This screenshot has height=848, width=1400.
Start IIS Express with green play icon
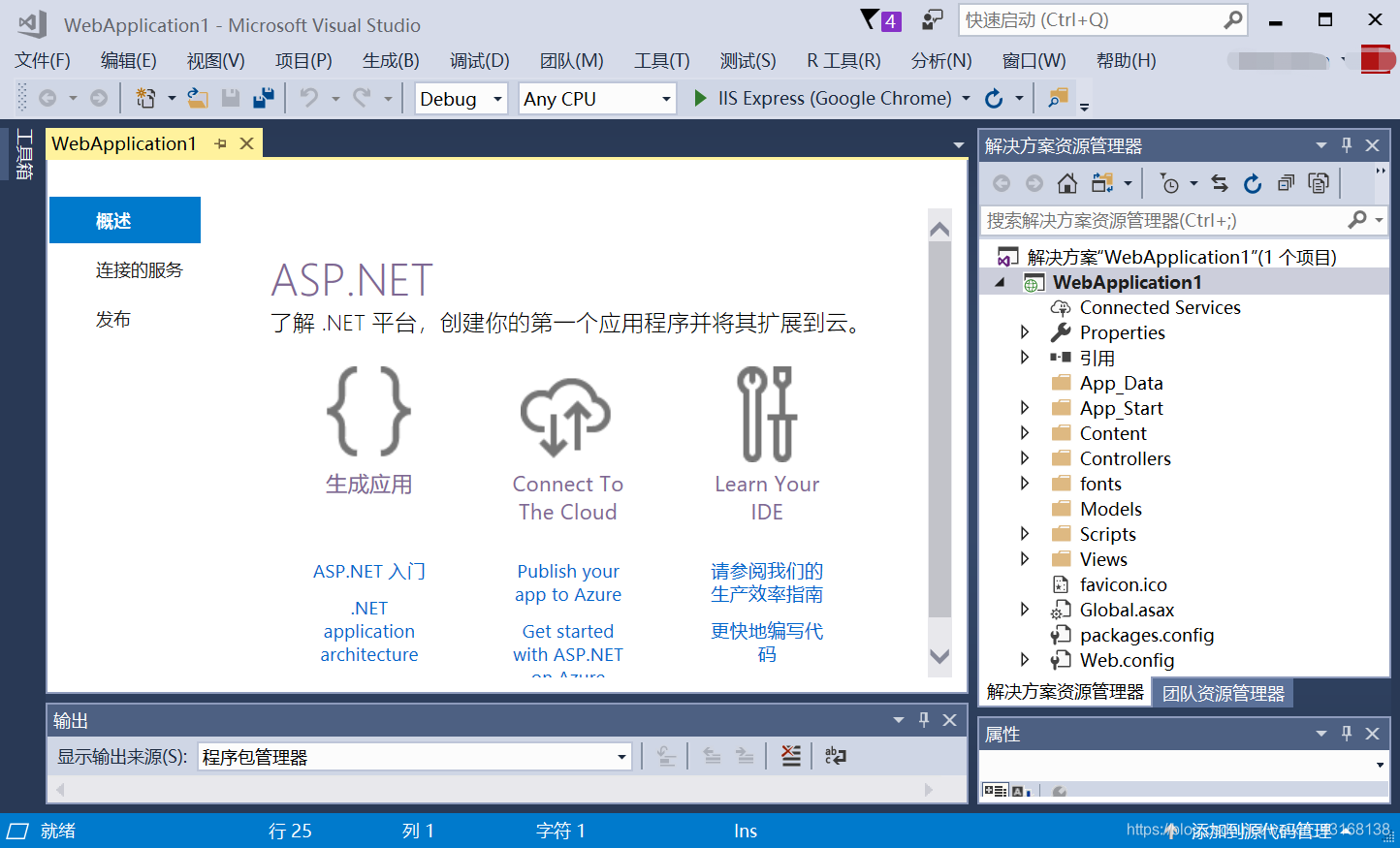(700, 98)
